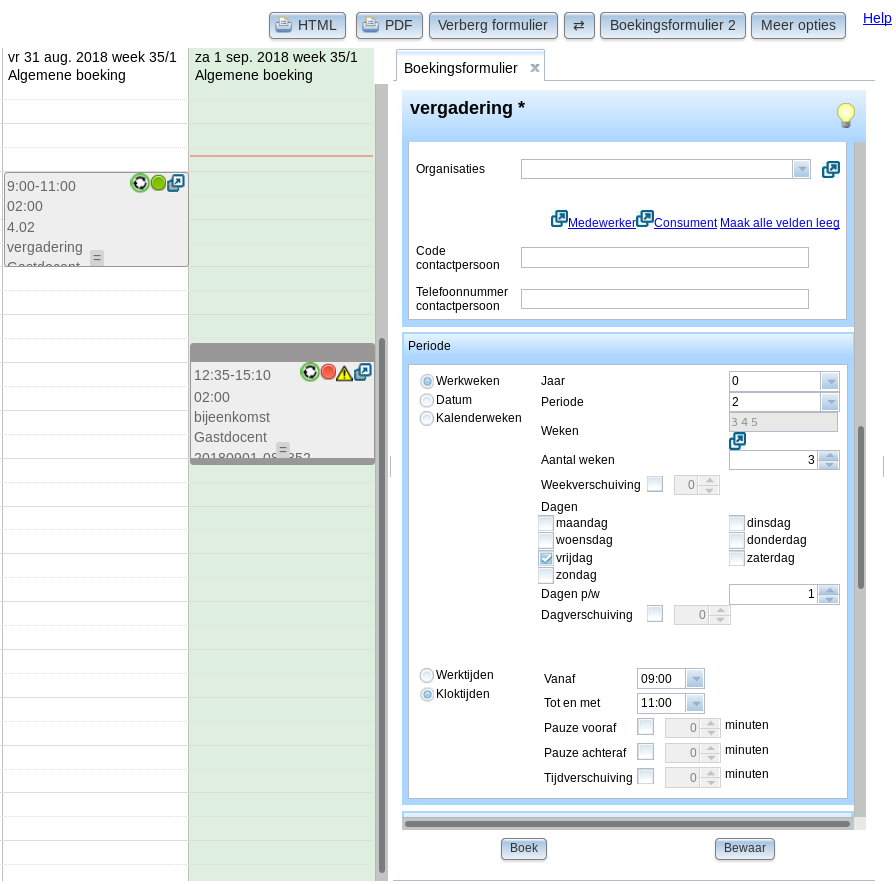
Task: Select the Datum radio button
Action: point(427,400)
